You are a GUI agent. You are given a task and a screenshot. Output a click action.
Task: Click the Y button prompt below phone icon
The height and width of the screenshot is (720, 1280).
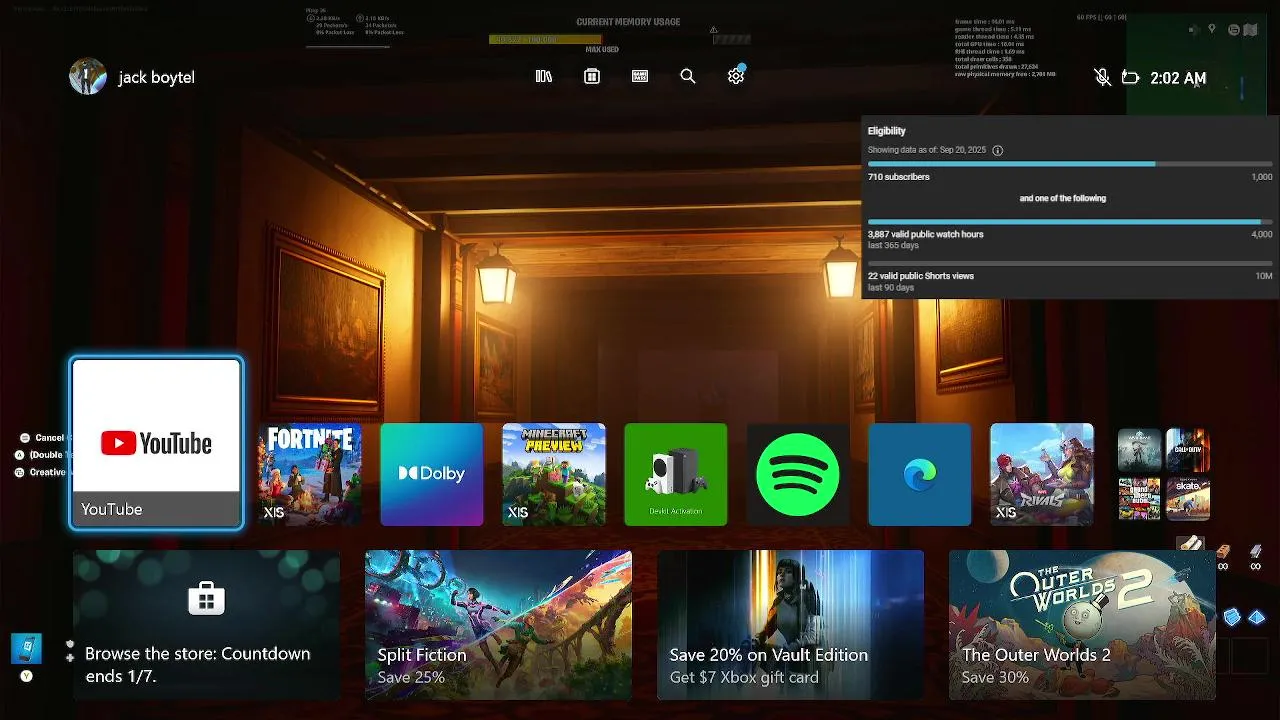[27, 676]
